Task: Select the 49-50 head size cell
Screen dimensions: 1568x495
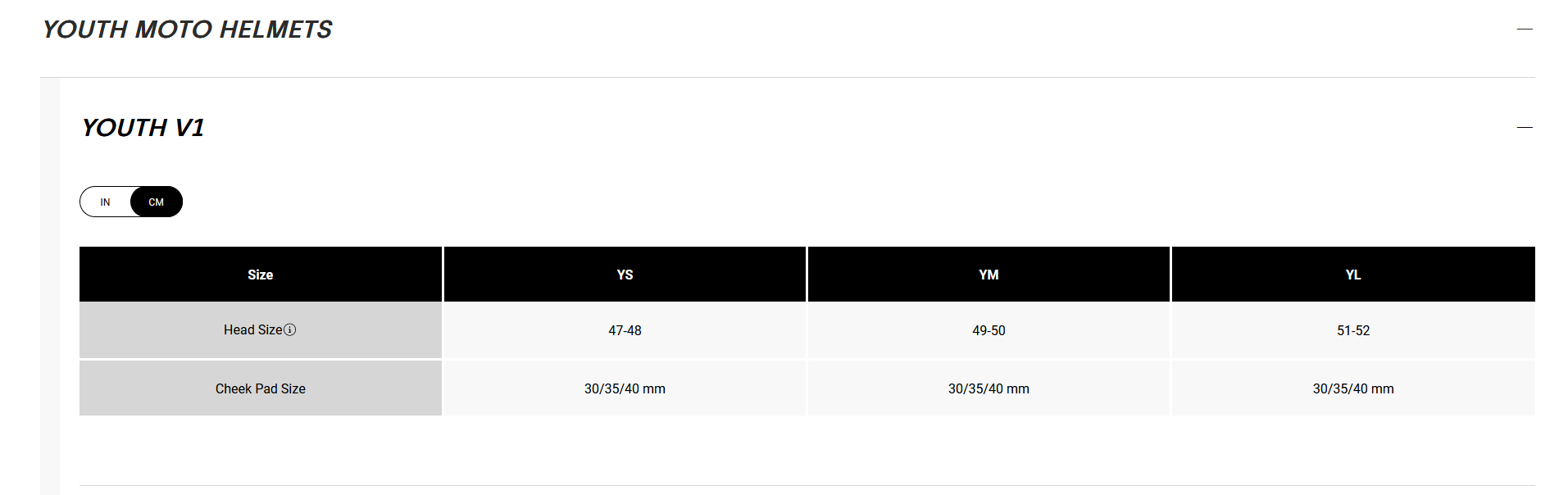Action: tap(989, 330)
